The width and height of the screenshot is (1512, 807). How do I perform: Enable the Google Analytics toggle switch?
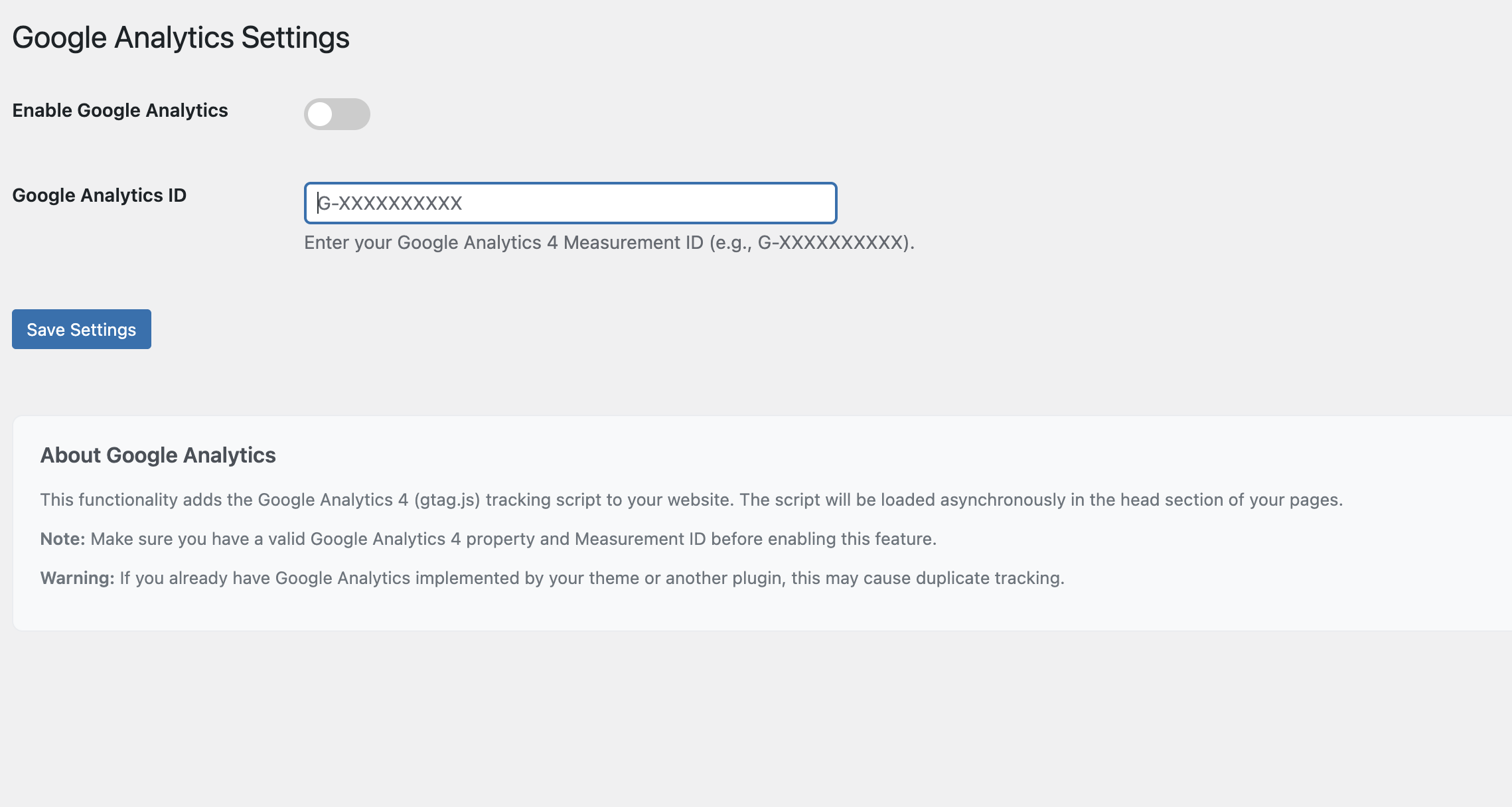pos(337,114)
